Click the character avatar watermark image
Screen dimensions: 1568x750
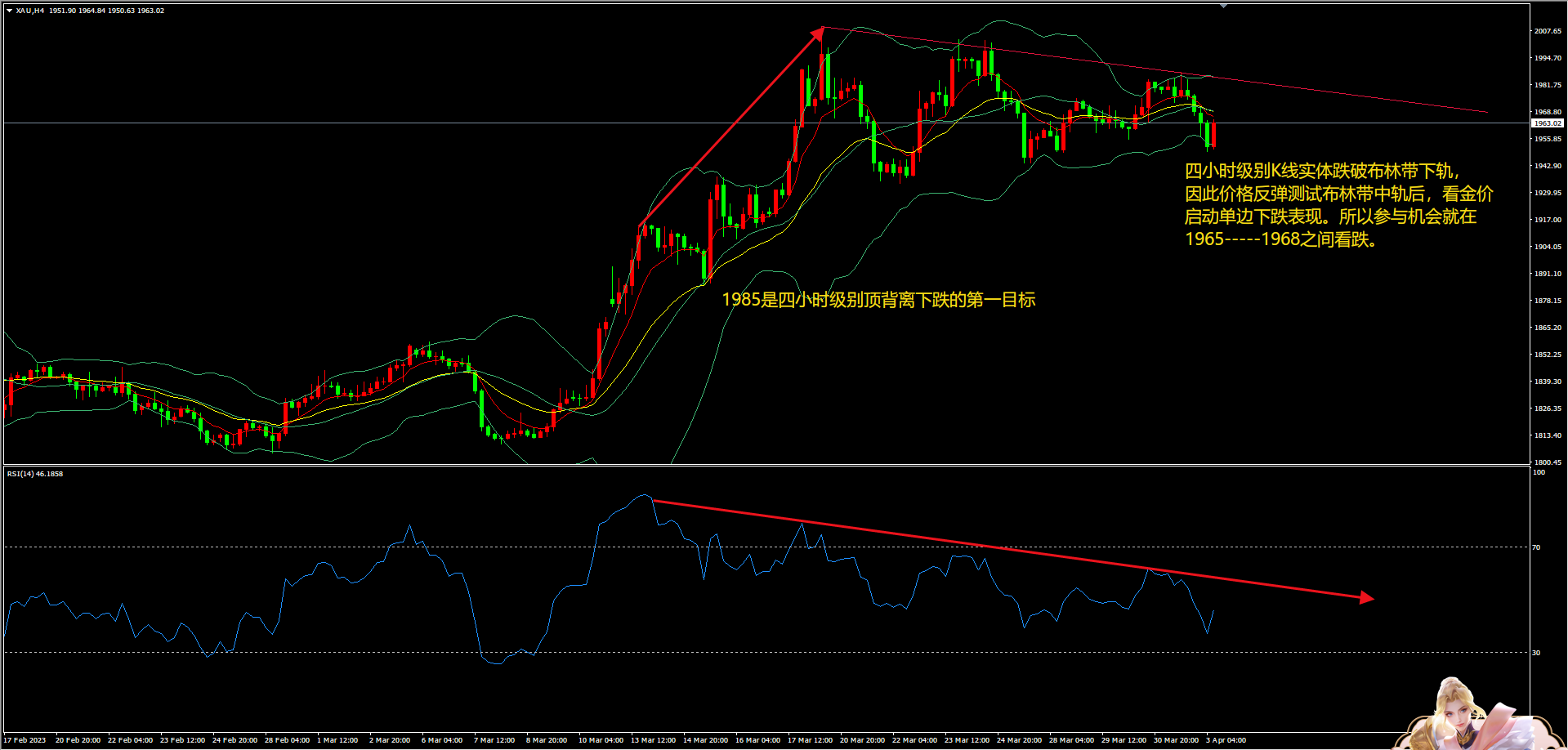tap(1471, 715)
